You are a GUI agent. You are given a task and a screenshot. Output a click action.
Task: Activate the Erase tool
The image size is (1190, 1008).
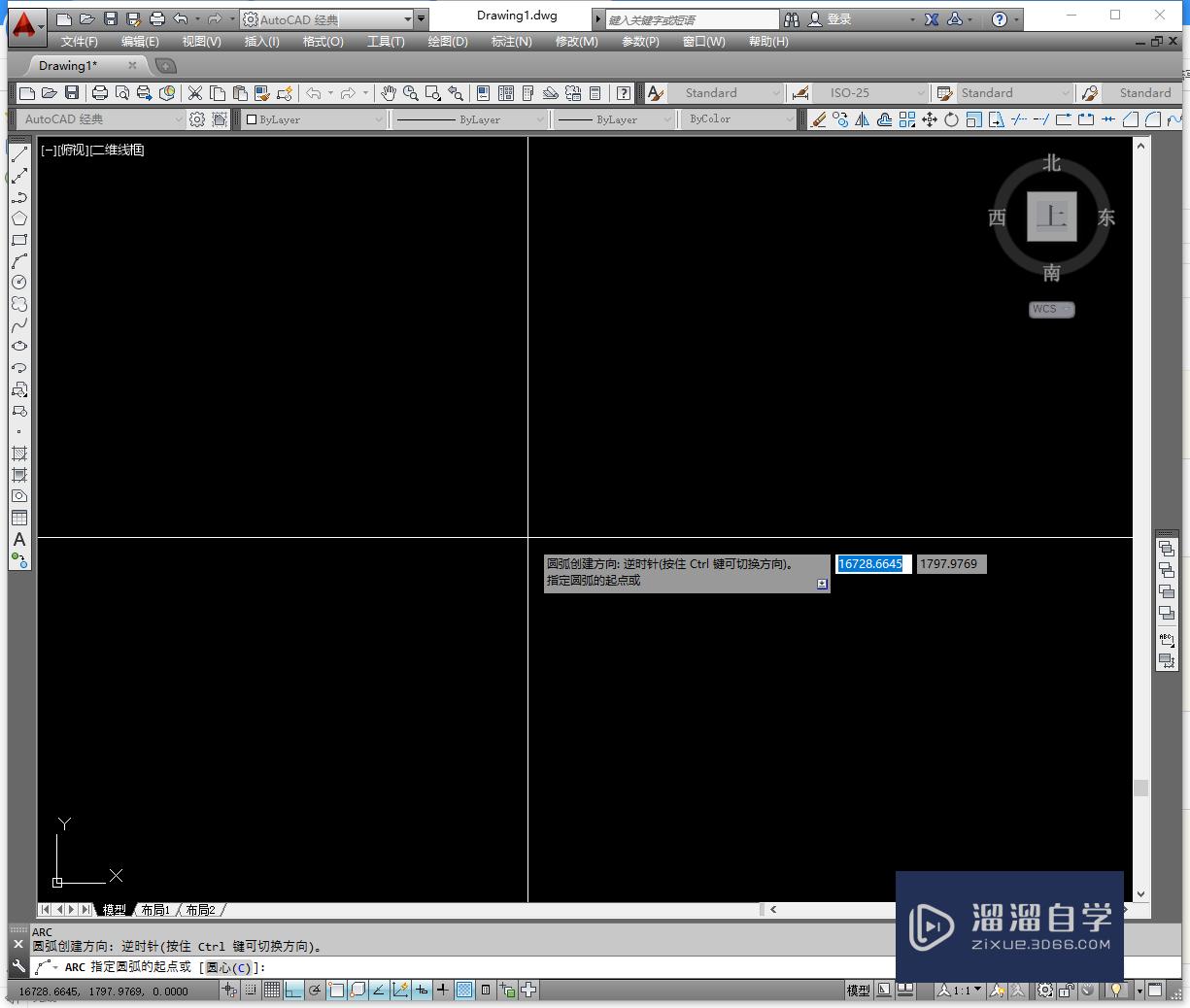point(821,118)
